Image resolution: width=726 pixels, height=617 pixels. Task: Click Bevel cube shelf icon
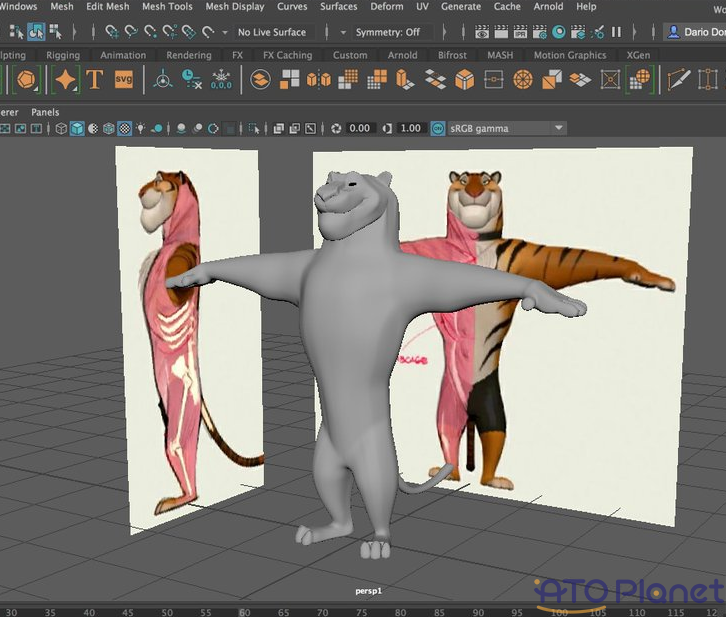click(x=464, y=80)
